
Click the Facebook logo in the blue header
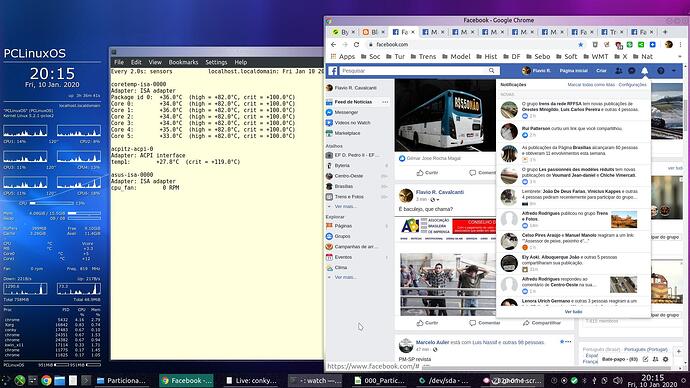pyautogui.click(x=334, y=71)
